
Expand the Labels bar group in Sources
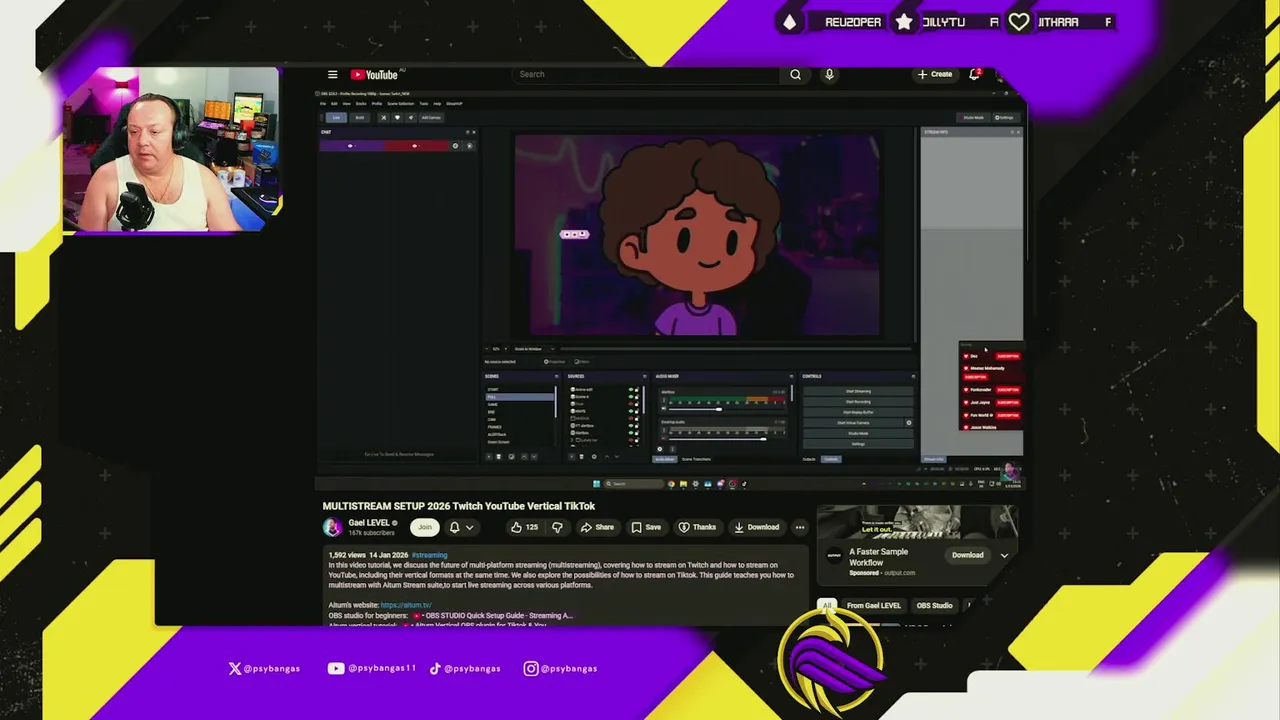[572, 440]
